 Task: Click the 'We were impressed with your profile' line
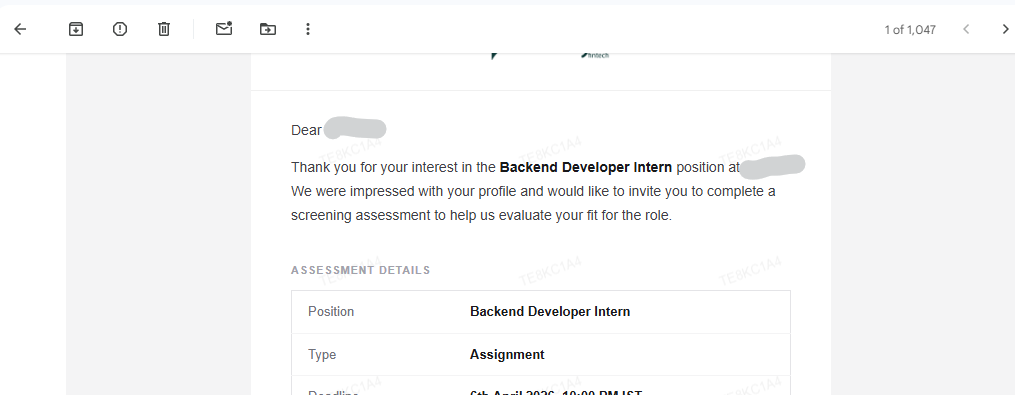[533, 192]
